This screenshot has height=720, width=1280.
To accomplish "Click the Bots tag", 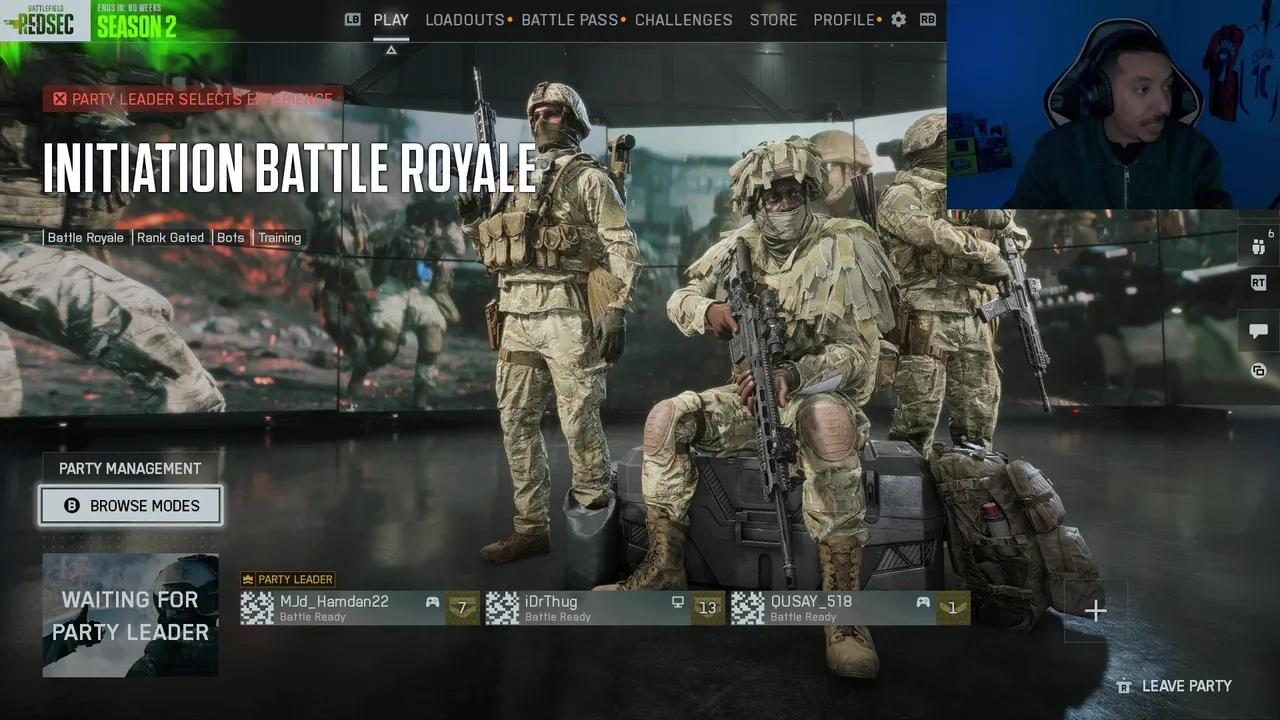I will click(230, 238).
